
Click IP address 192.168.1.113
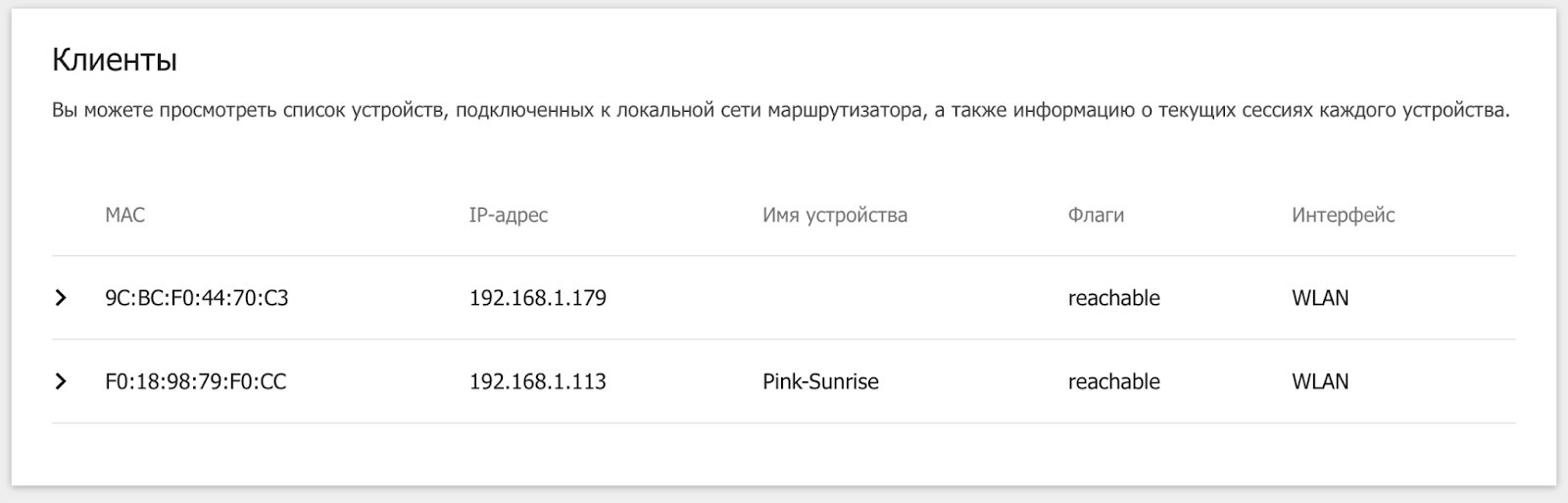[x=537, y=381]
